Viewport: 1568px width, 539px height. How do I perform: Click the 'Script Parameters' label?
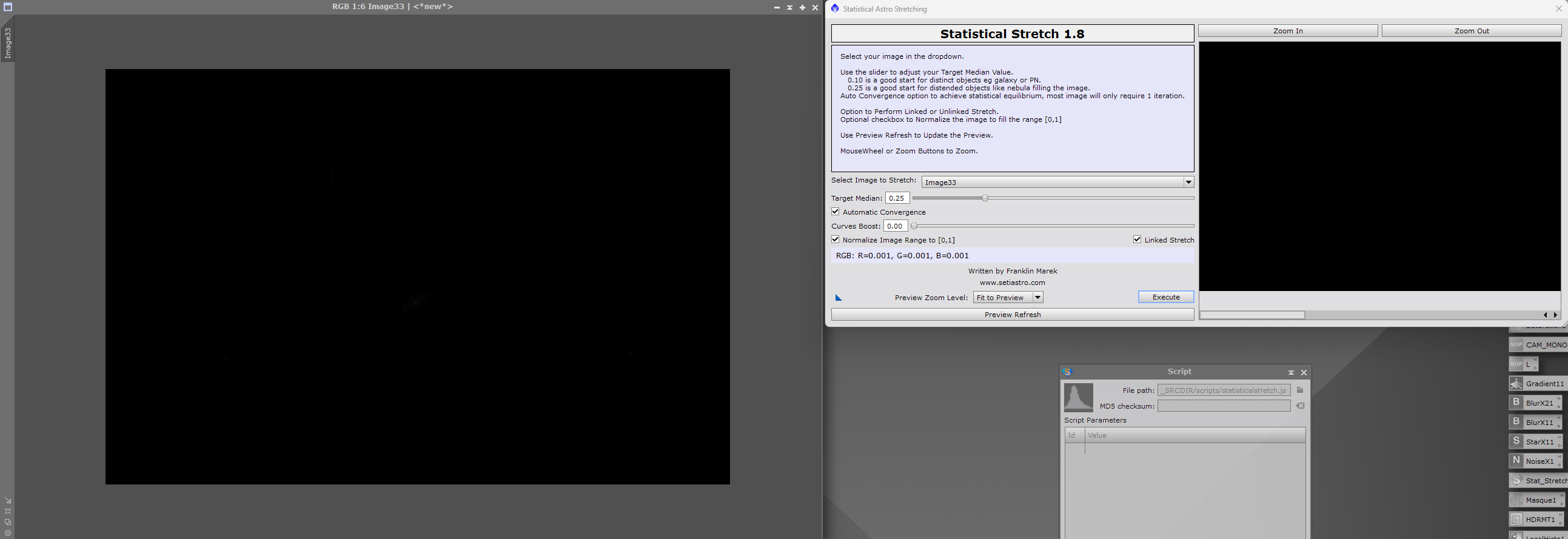point(1095,420)
